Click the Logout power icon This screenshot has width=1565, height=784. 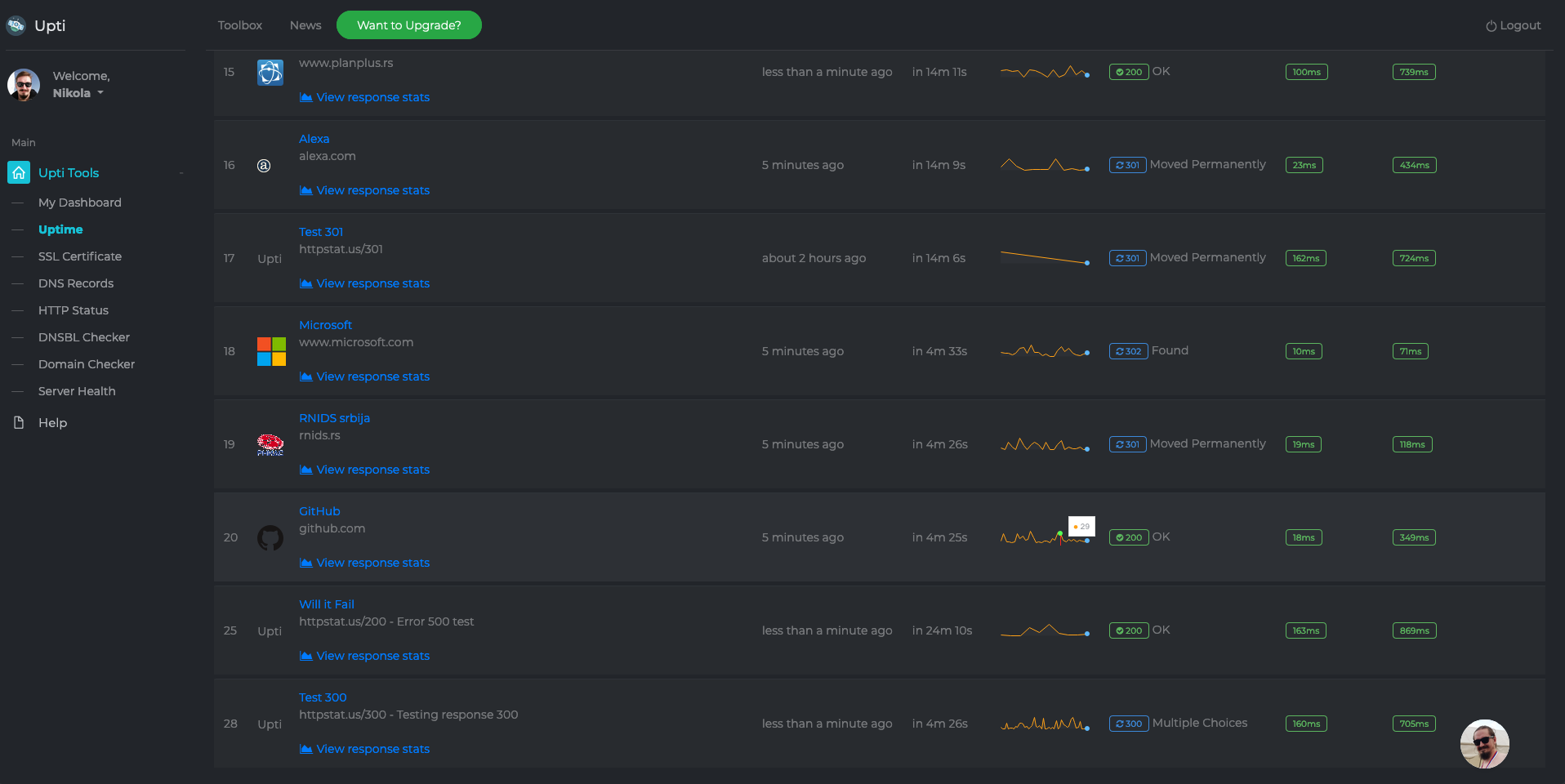point(1491,26)
